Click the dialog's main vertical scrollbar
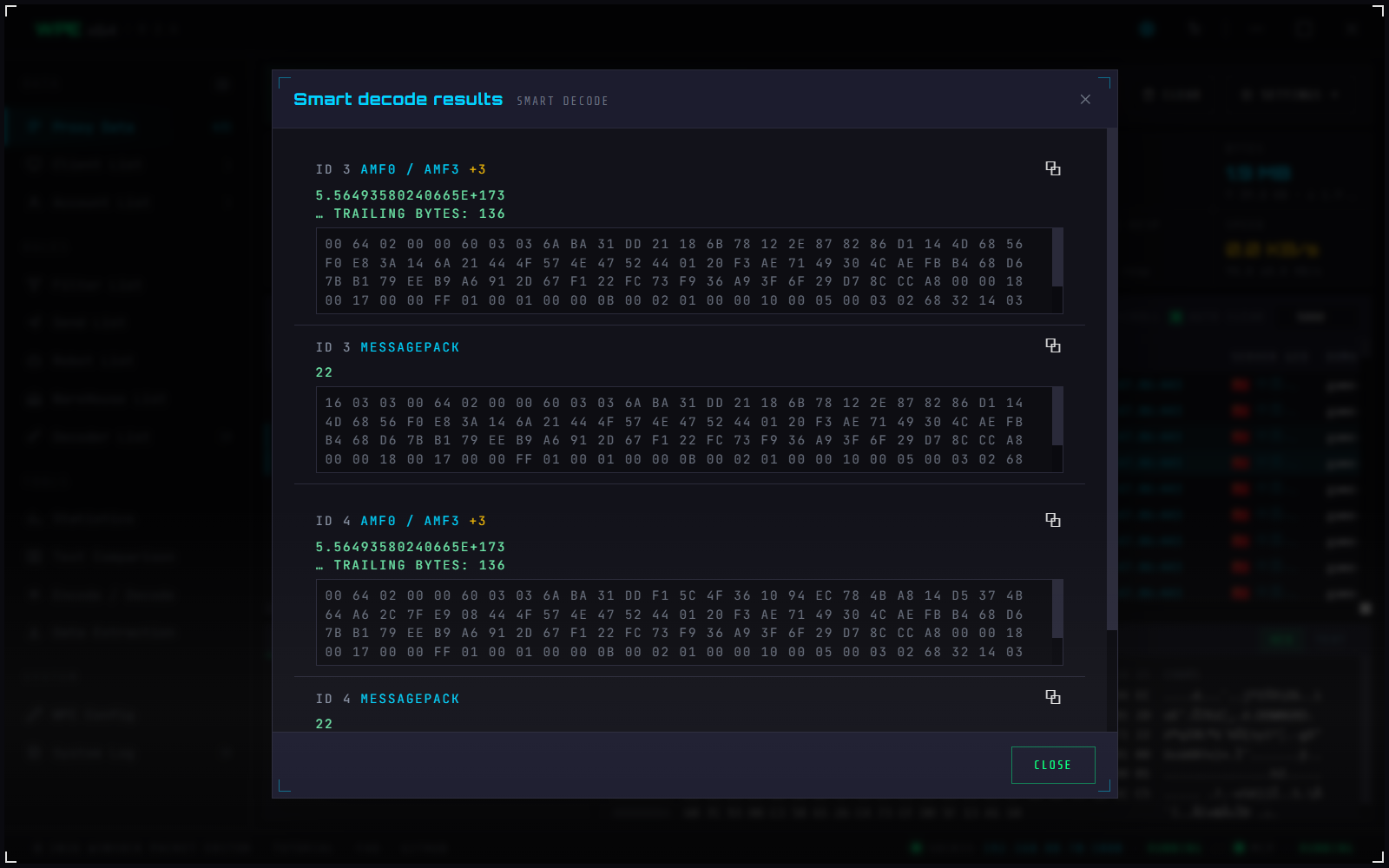The width and height of the screenshot is (1389, 868). click(1112, 379)
